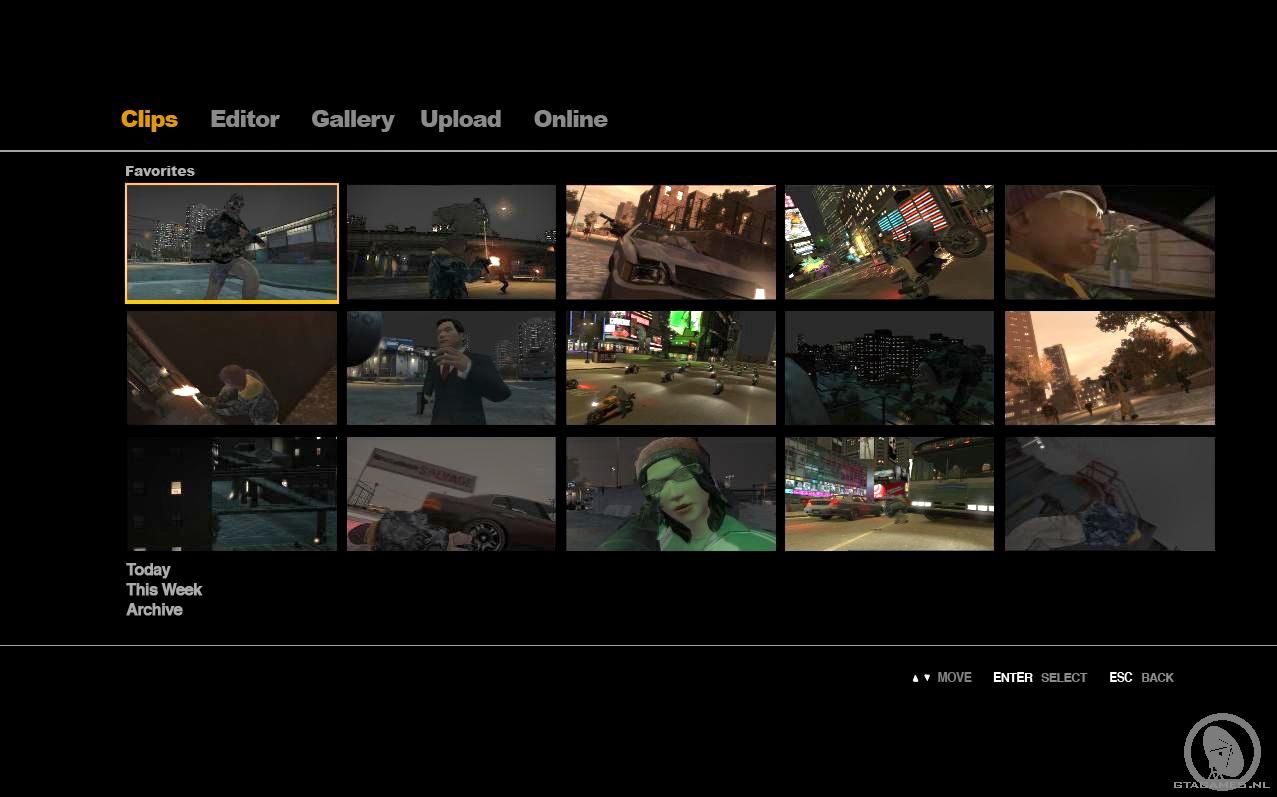Select the city bus at night clip
Screen dimensions: 1277x797
pos(890,494)
